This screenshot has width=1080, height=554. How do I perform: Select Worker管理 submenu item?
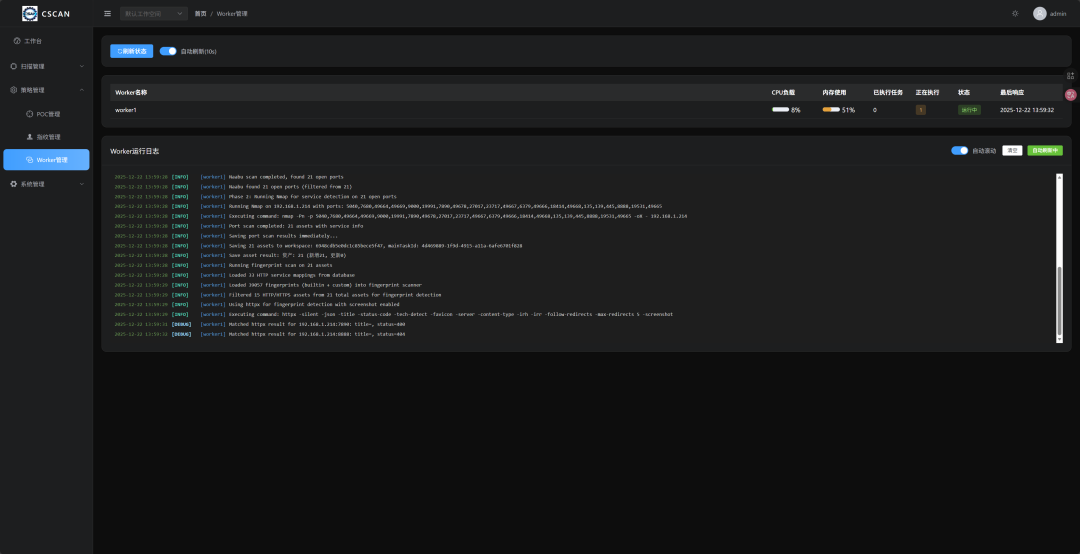[x=46, y=160]
